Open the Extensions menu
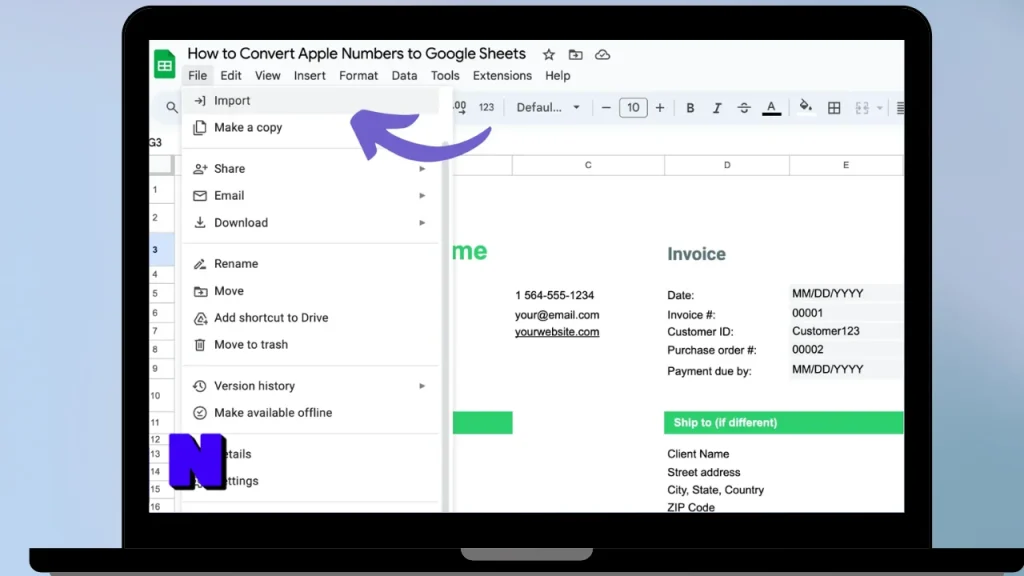Screen dimensions: 1024x576 tap(502, 76)
